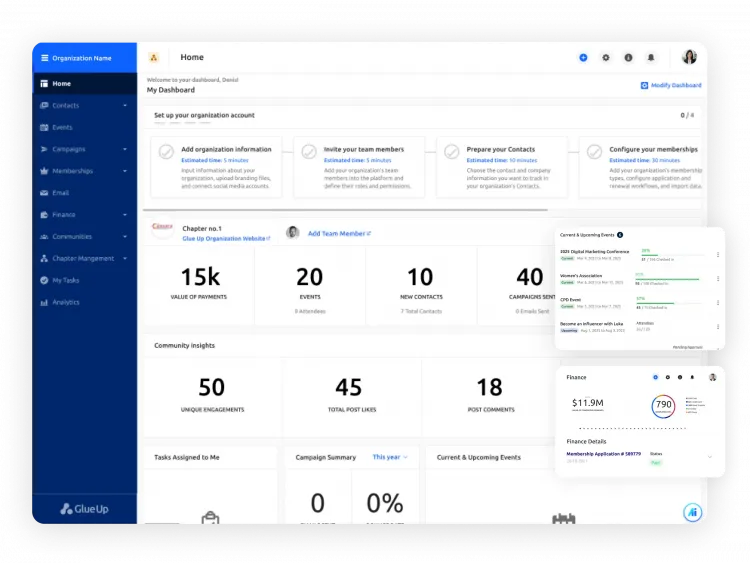
Task: Open the Events section in sidebar
Action: [62, 128]
